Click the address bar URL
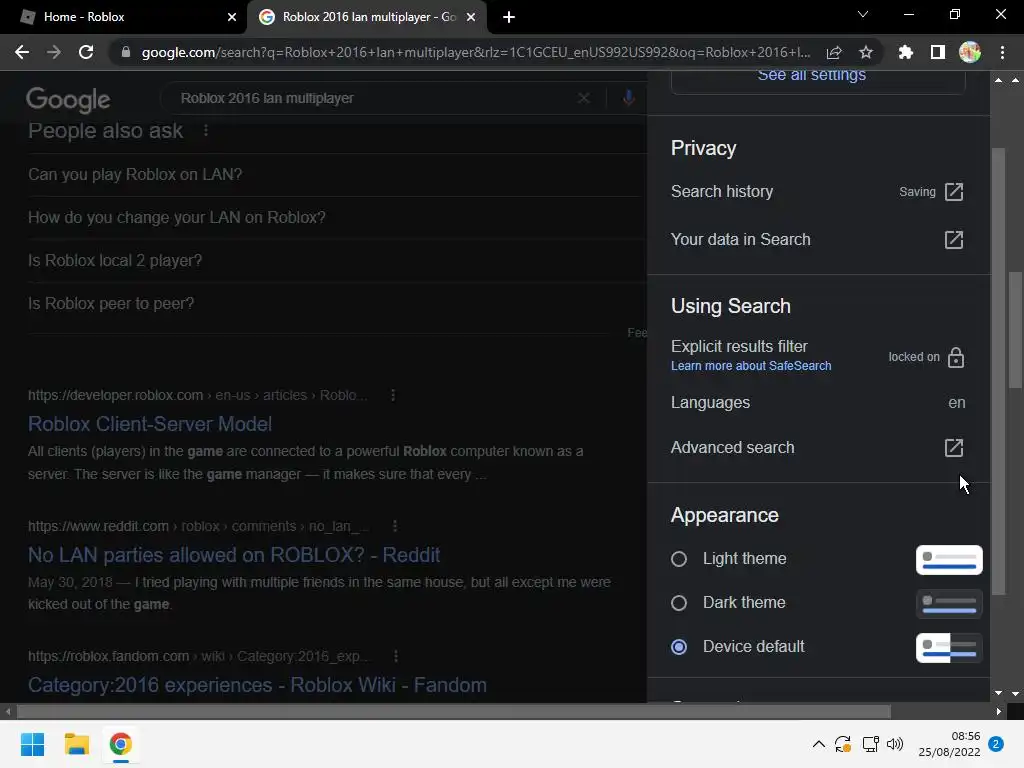Viewport: 1024px width, 768px height. click(475, 52)
